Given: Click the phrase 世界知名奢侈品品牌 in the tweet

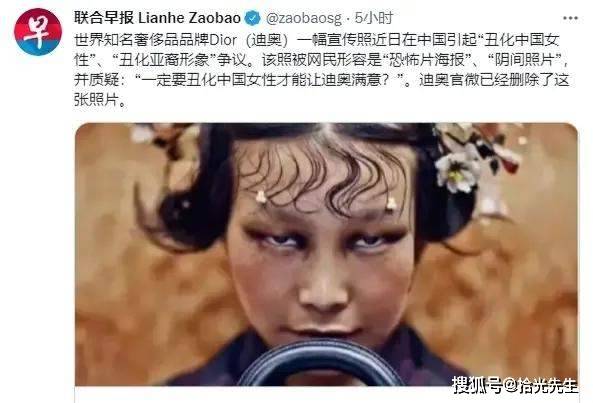Looking at the screenshot, I should coord(142,40).
